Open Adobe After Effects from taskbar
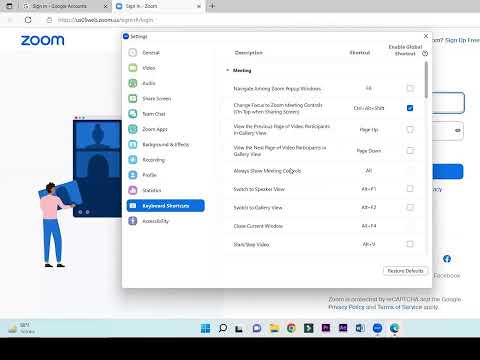Screen dimensions: 480x360 (343, 328)
